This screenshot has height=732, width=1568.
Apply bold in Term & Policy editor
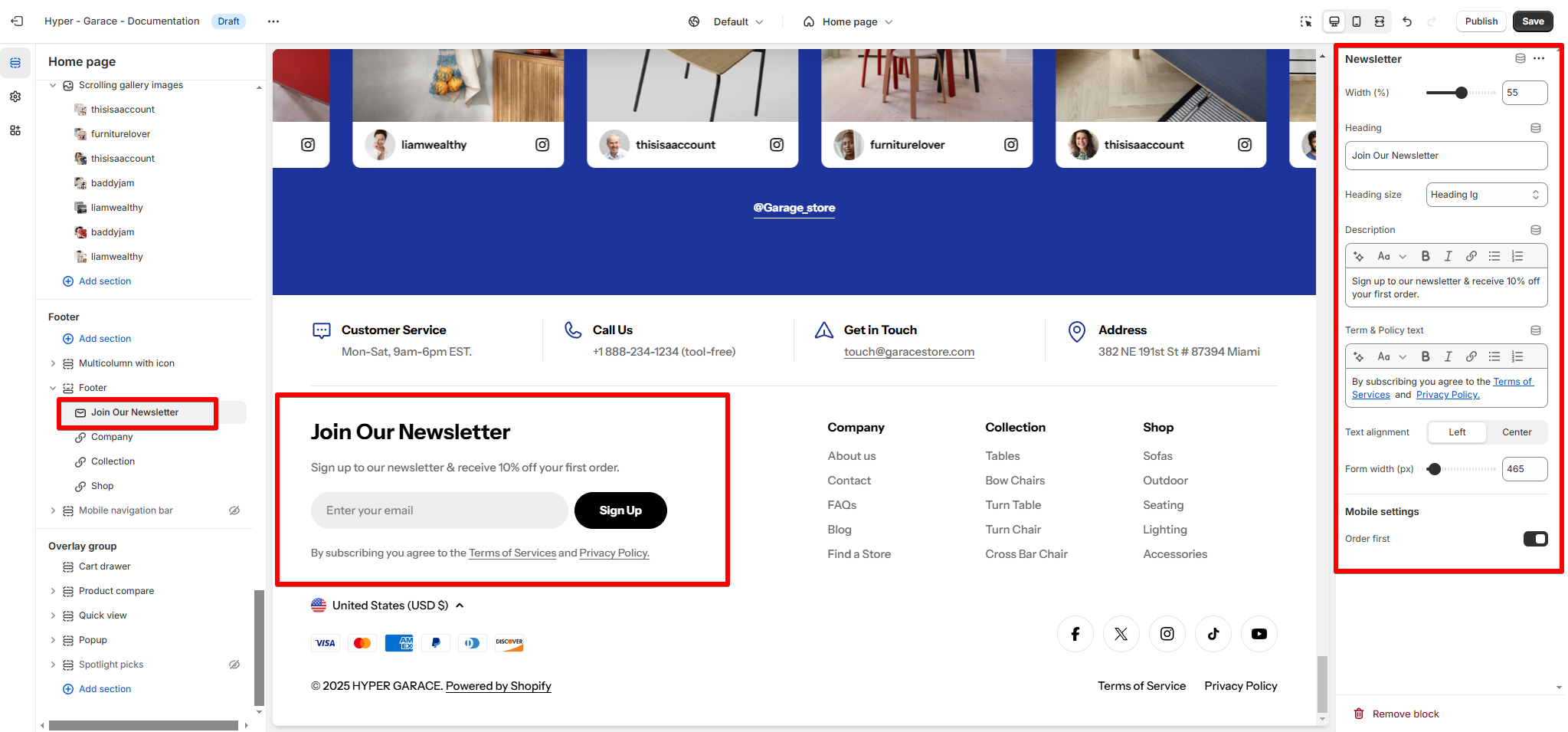coord(1426,356)
